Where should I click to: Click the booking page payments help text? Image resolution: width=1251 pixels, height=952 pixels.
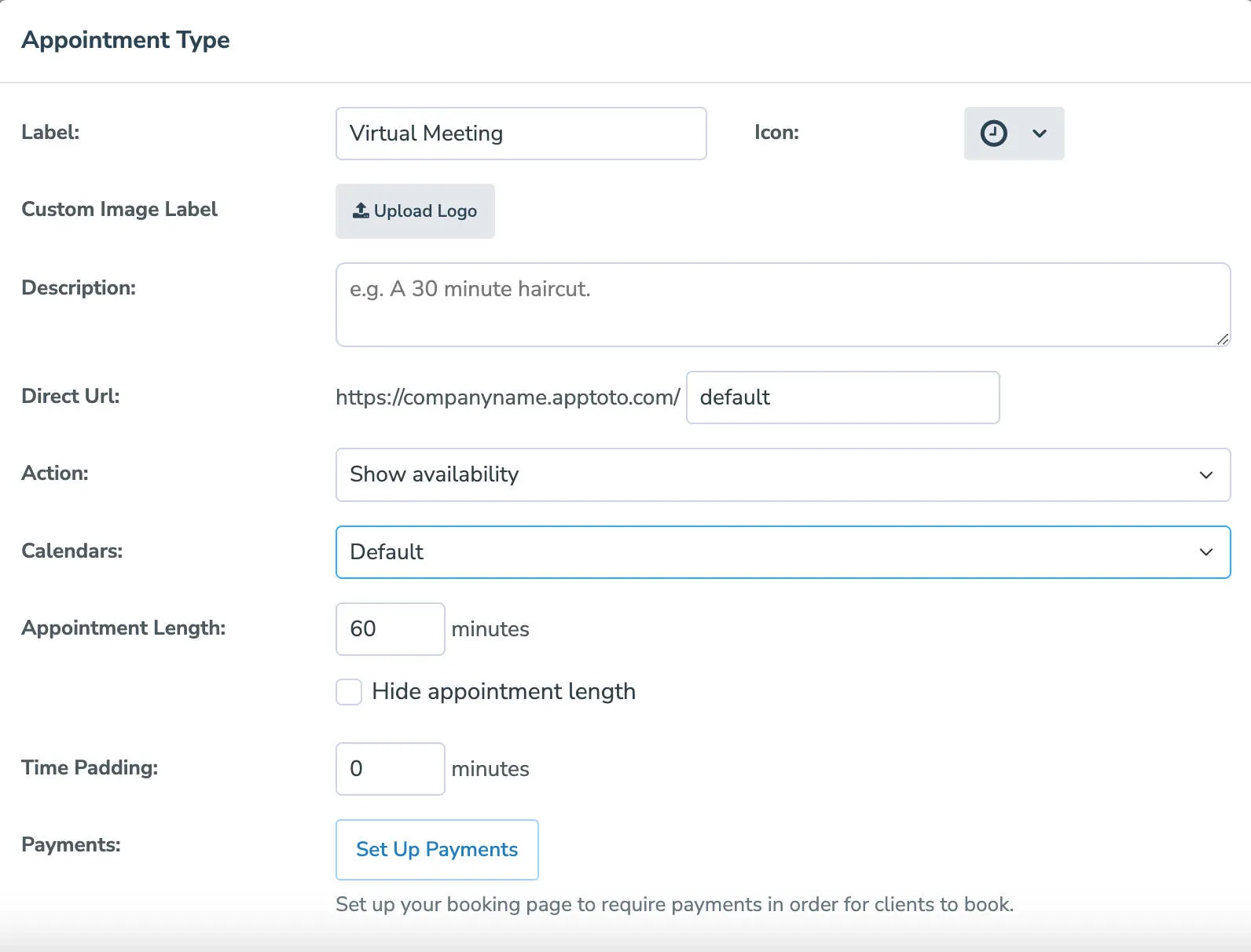[674, 905]
